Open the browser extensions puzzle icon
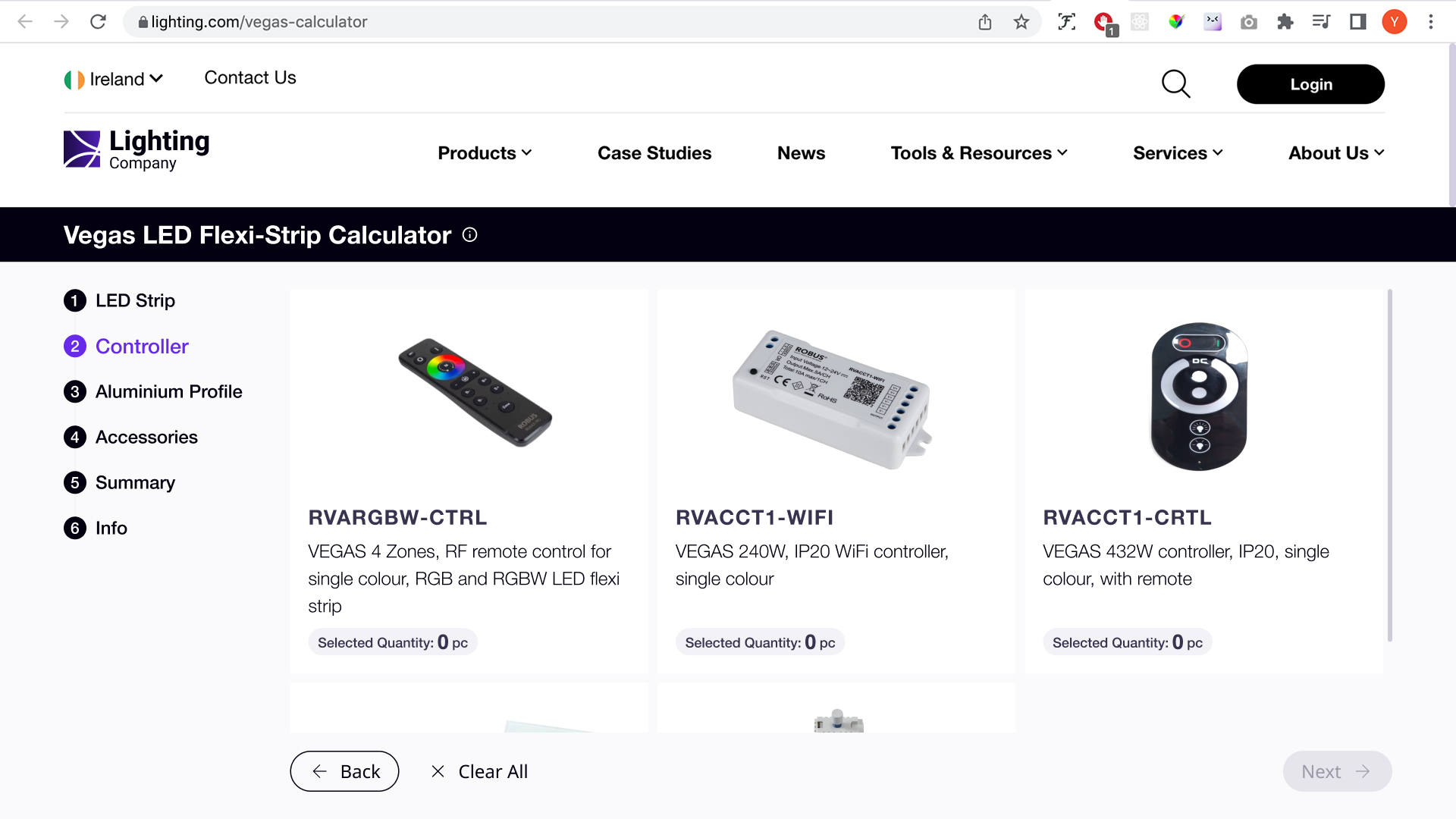The image size is (1456, 819). tap(1285, 22)
